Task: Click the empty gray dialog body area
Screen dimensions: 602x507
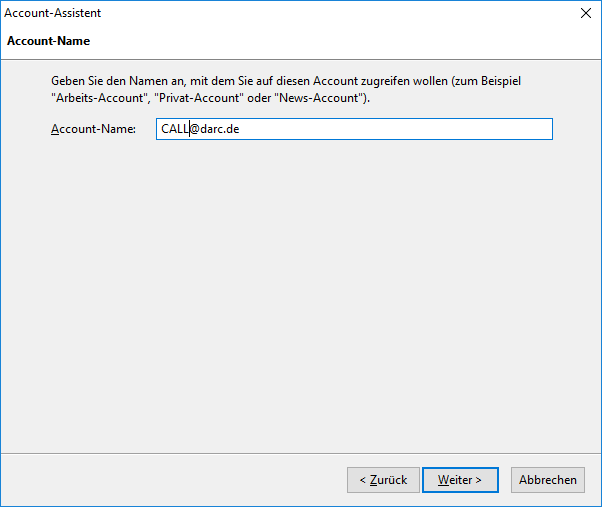Action: [x=301, y=296]
